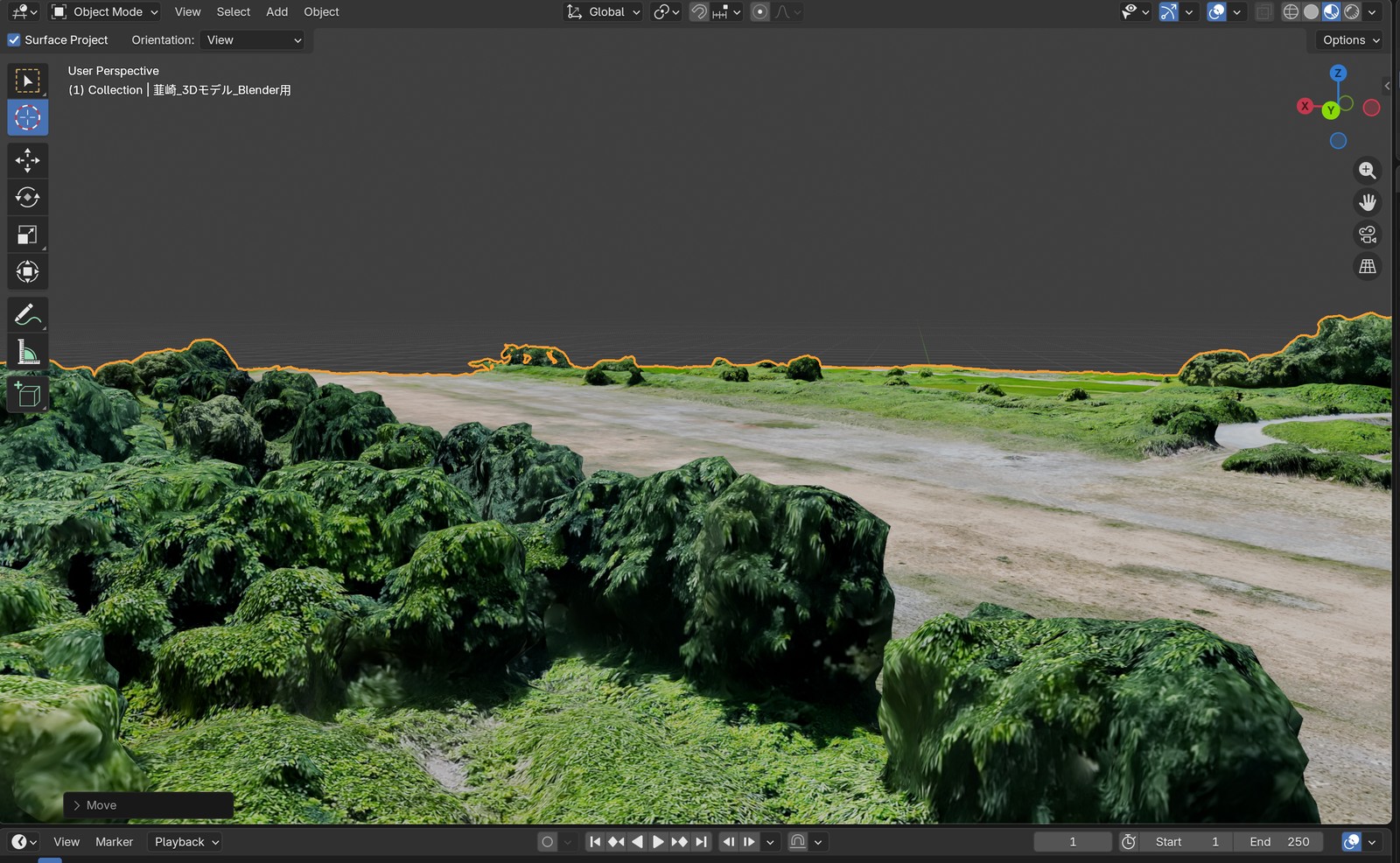Click the current frame number field
The width and height of the screenshot is (1400, 863).
[1073, 842]
